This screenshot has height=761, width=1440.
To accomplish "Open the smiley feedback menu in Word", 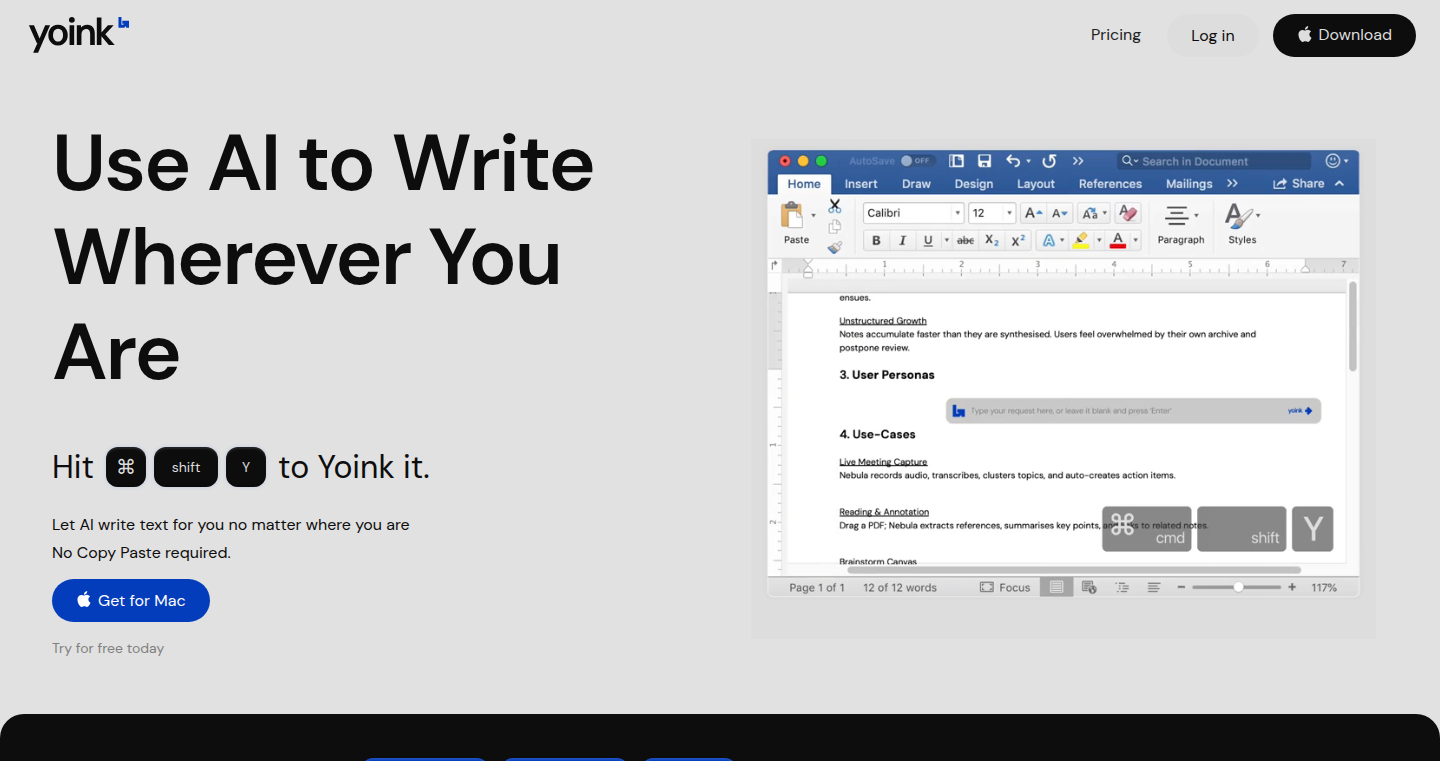I will 1336,160.
